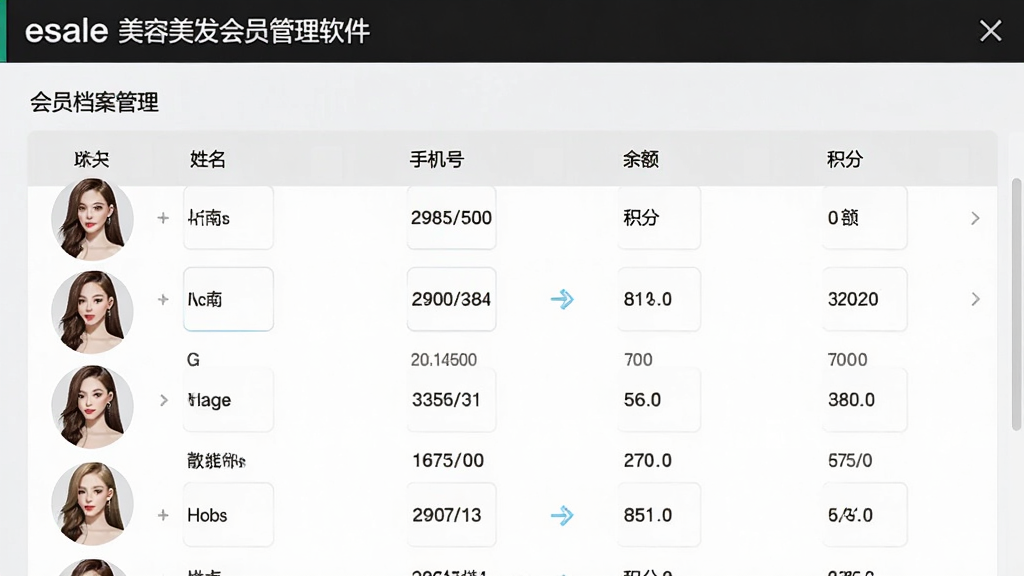
Task: Click the value 575/0
Action: (x=850, y=460)
